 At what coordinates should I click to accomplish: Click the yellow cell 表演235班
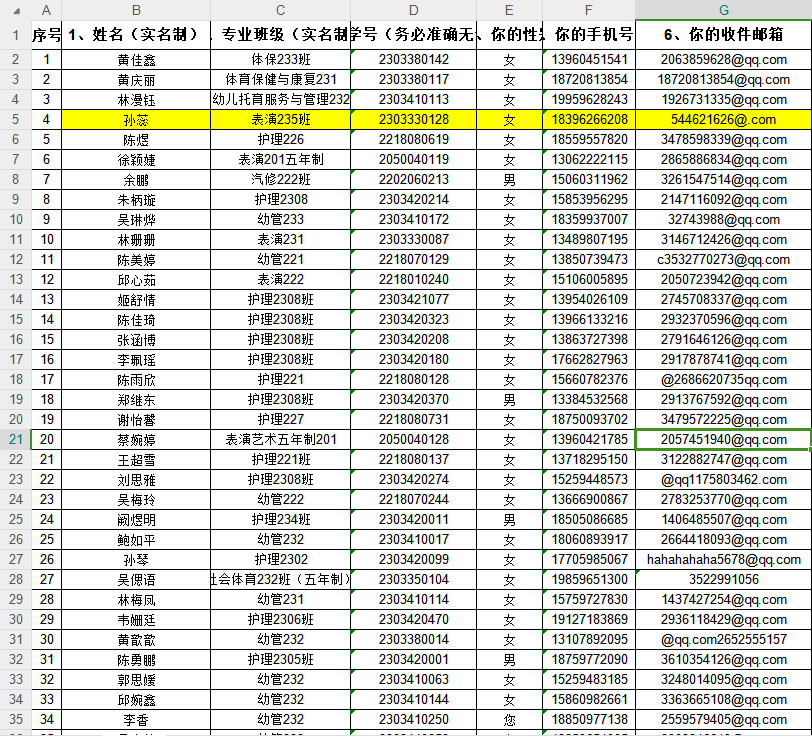point(280,119)
